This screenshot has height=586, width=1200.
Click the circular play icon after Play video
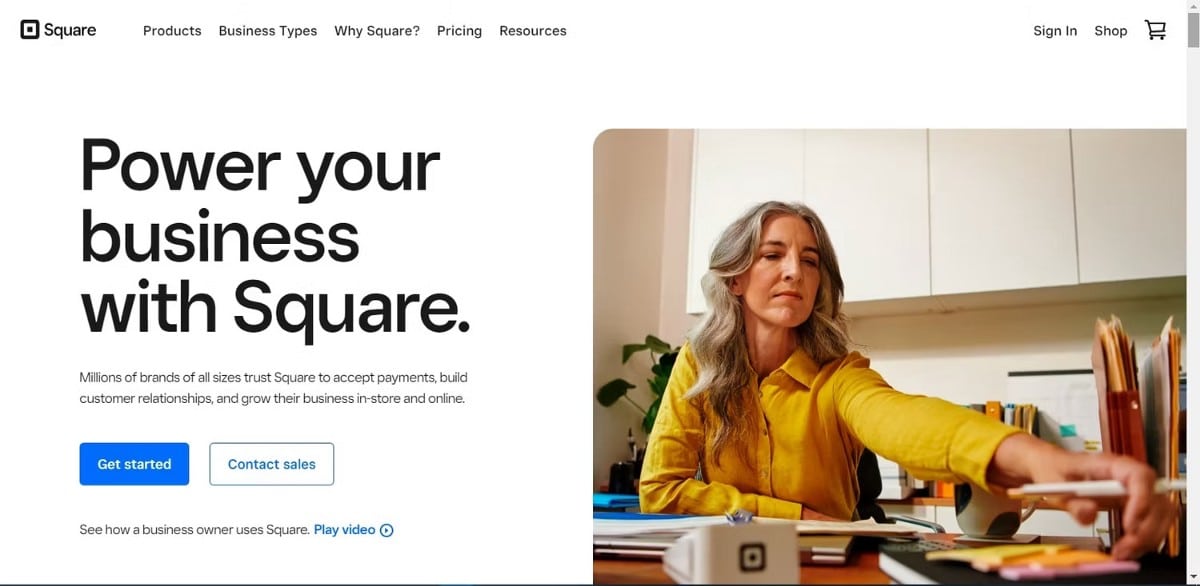click(x=387, y=530)
